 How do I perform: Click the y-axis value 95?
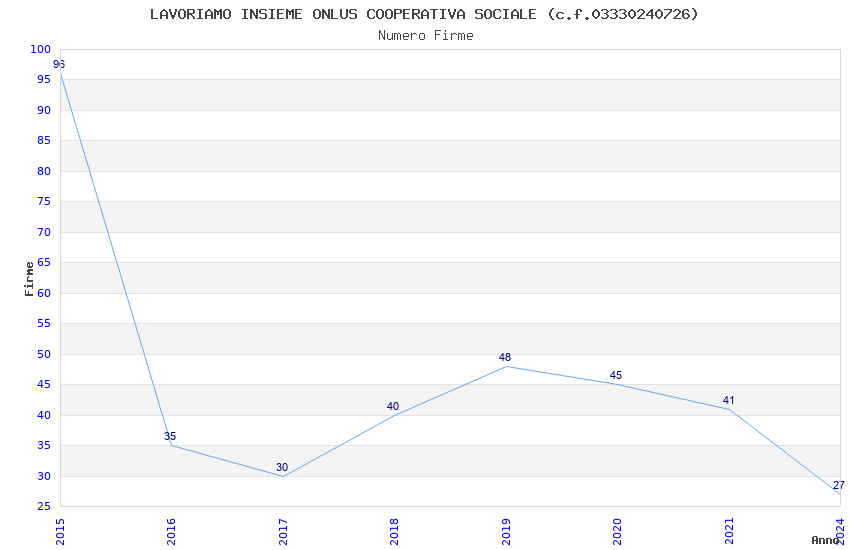coord(44,80)
